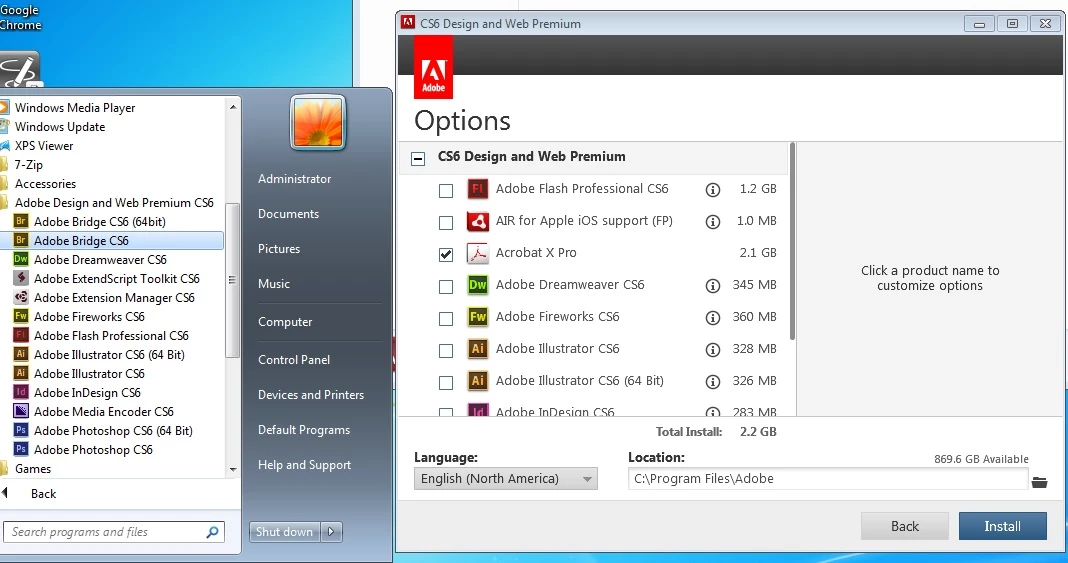
Task: Launch Adobe Fireworks CS6 from Start menu
Action: 89,317
